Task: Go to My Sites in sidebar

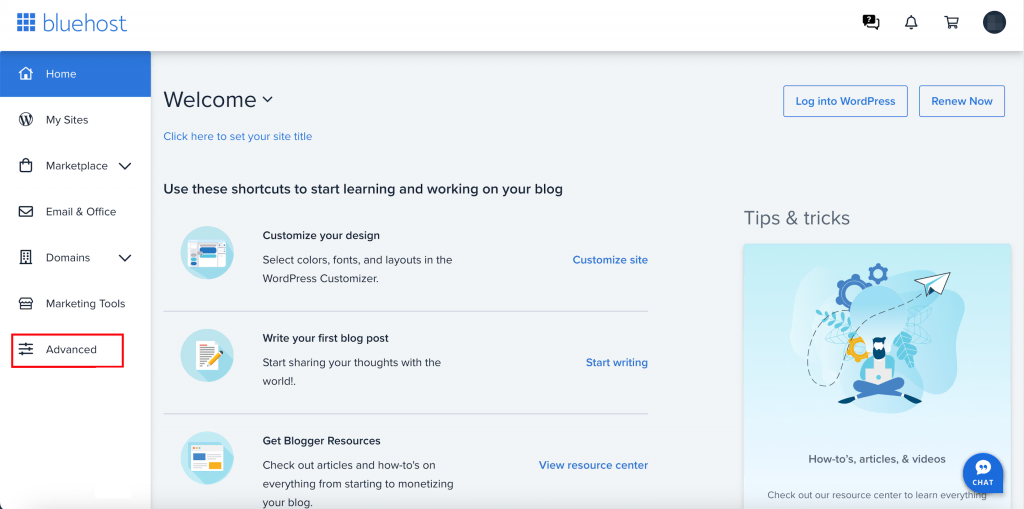Action: pos(67,120)
